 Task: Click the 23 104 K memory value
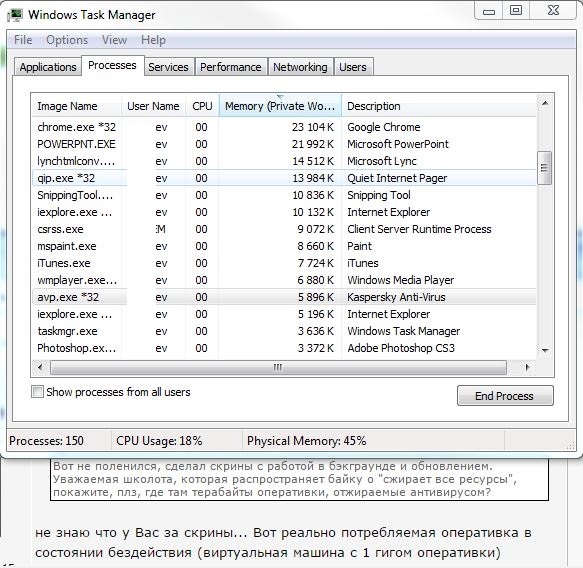[313, 127]
